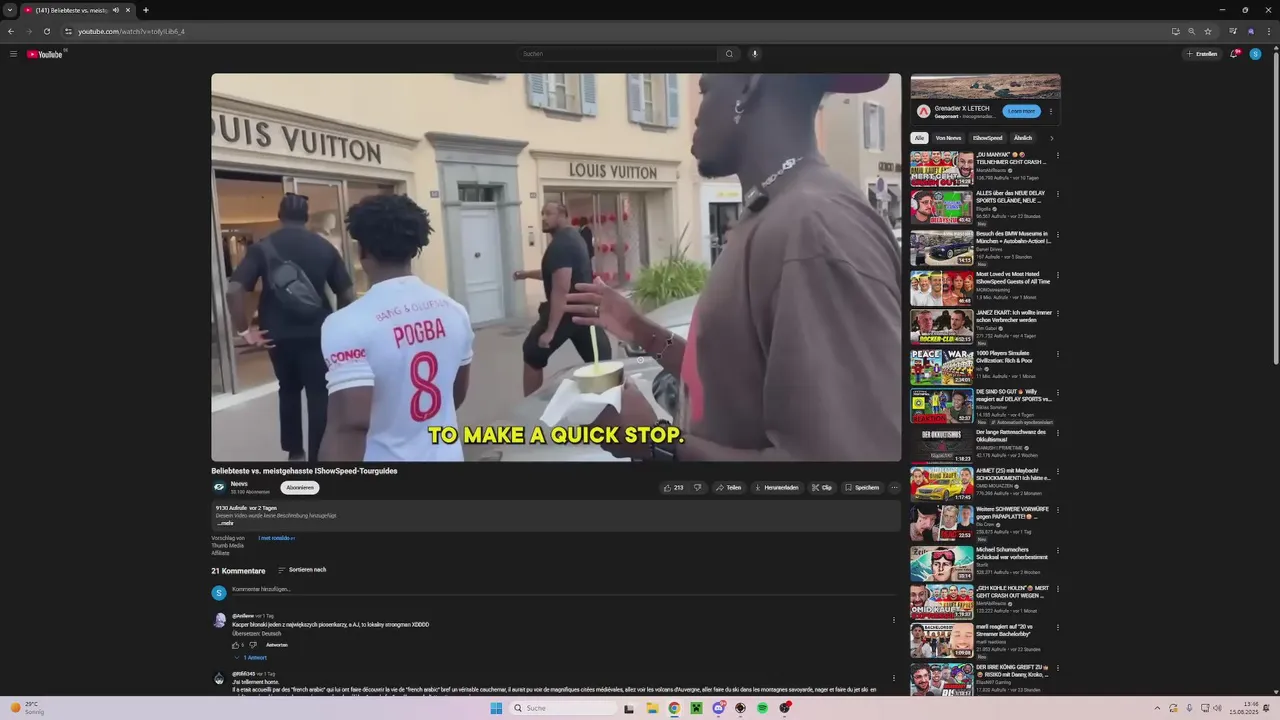Open a new browser tab
1280x720 pixels.
[146, 10]
